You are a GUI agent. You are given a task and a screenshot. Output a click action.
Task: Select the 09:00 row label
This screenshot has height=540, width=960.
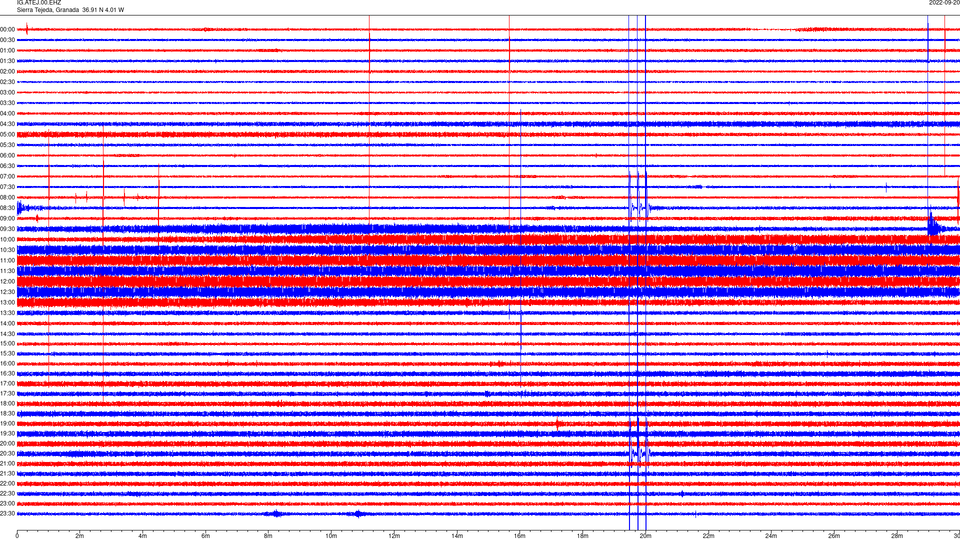click(7, 219)
